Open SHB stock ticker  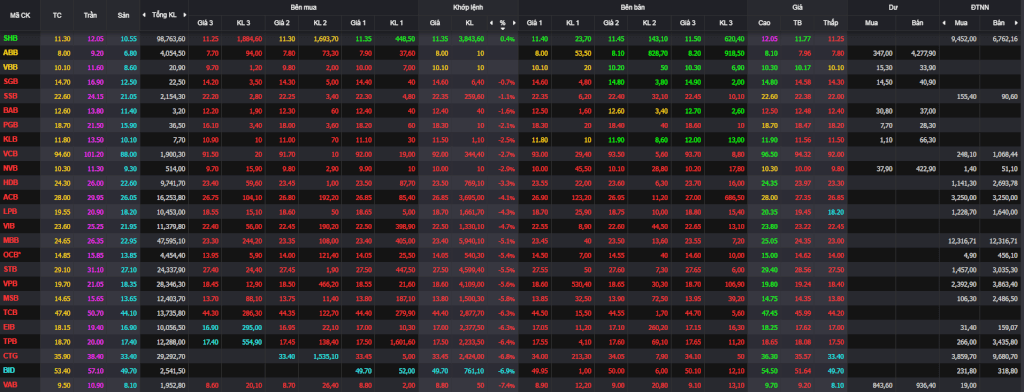[x=10, y=39]
